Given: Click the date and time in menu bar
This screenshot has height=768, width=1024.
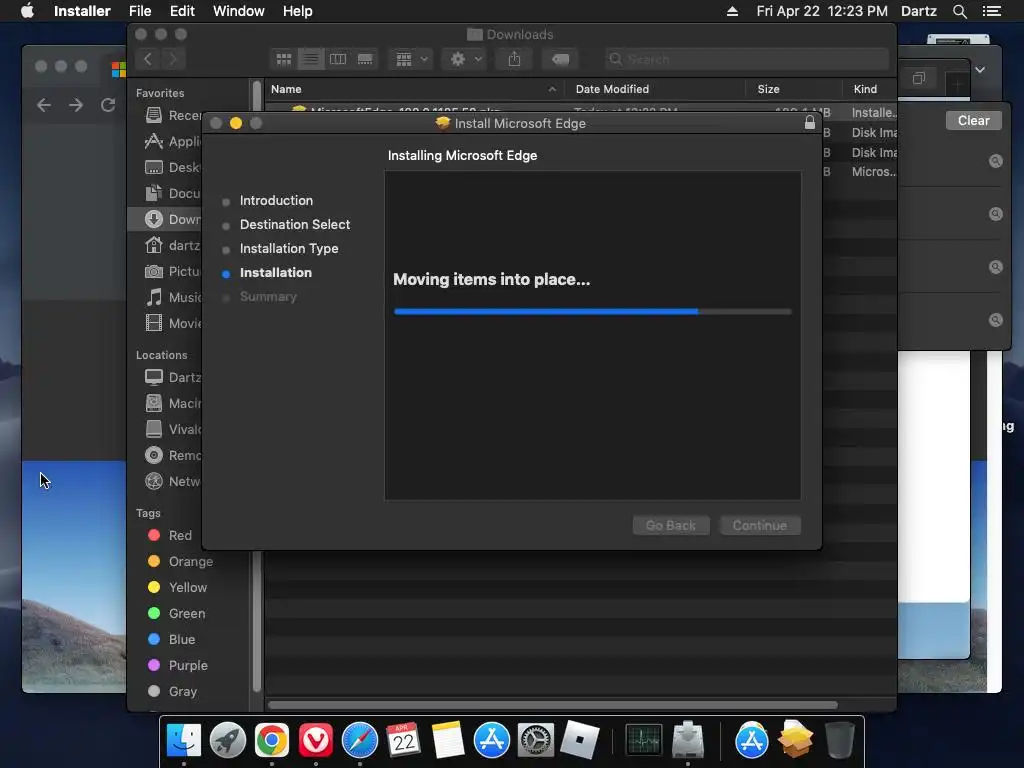Looking at the screenshot, I should pyautogui.click(x=822, y=11).
